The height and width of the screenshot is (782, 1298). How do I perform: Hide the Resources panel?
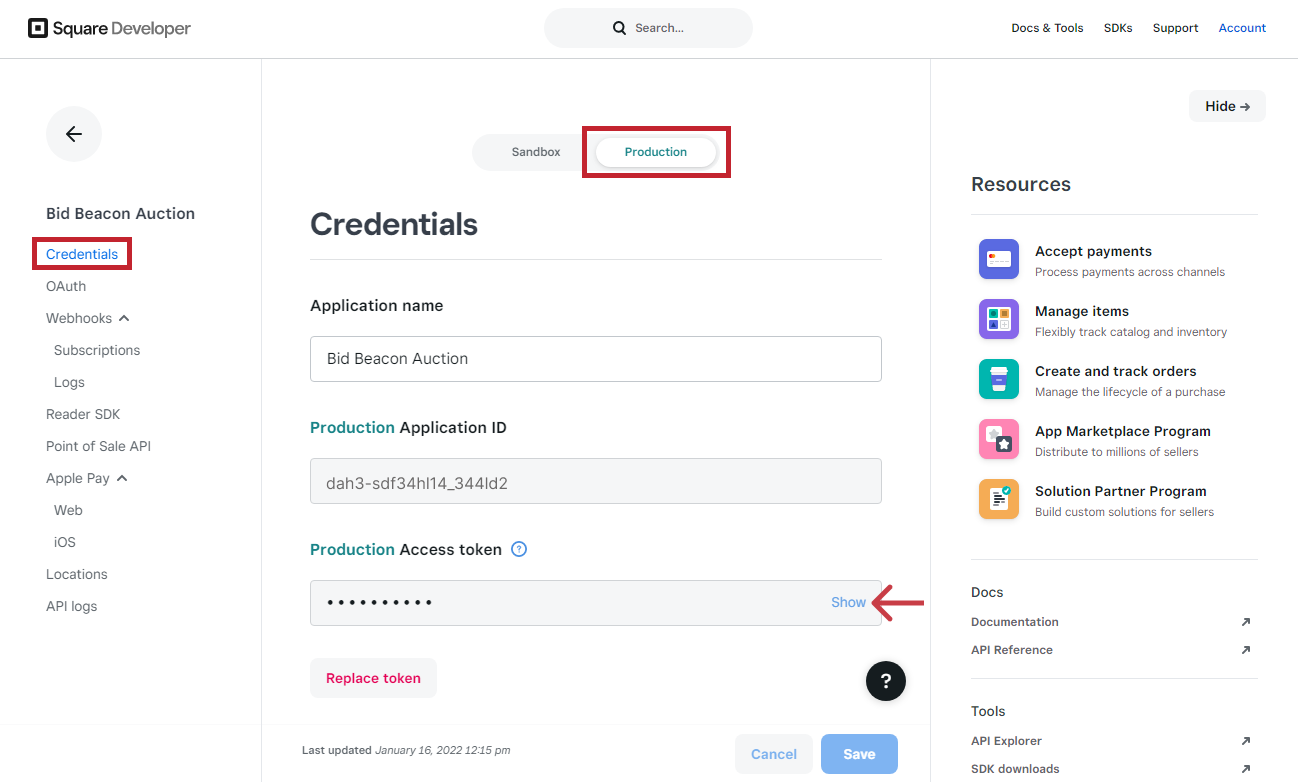coord(1227,106)
